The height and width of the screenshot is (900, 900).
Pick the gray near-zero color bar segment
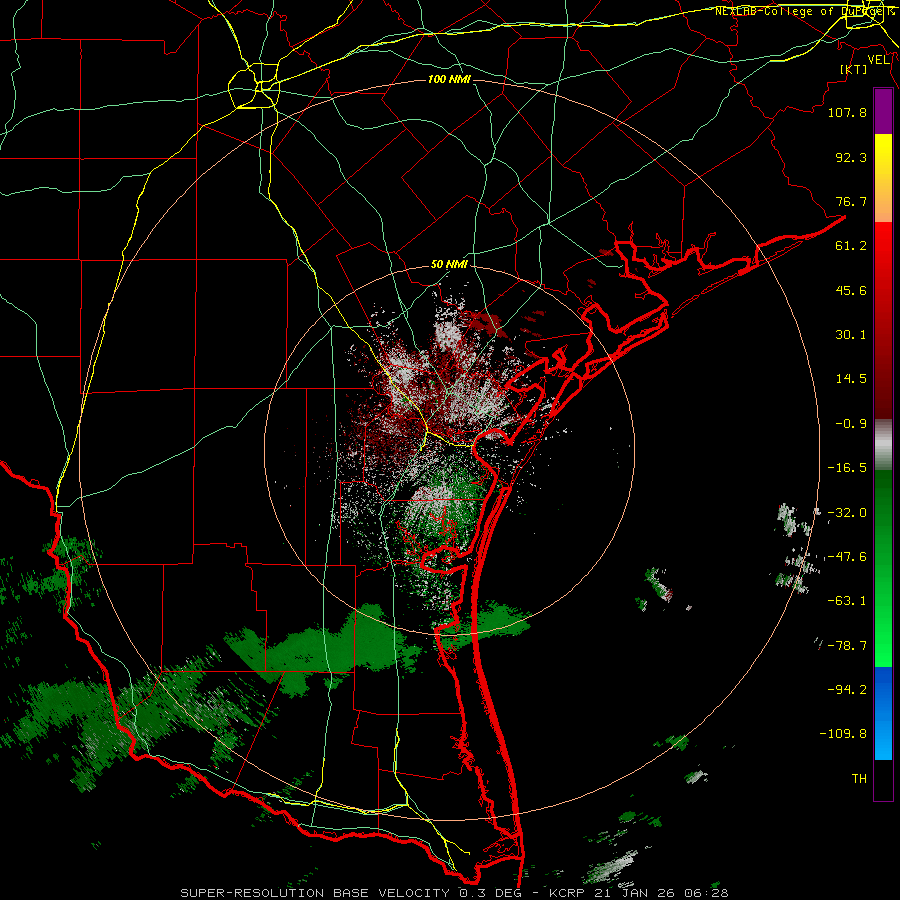click(x=883, y=445)
